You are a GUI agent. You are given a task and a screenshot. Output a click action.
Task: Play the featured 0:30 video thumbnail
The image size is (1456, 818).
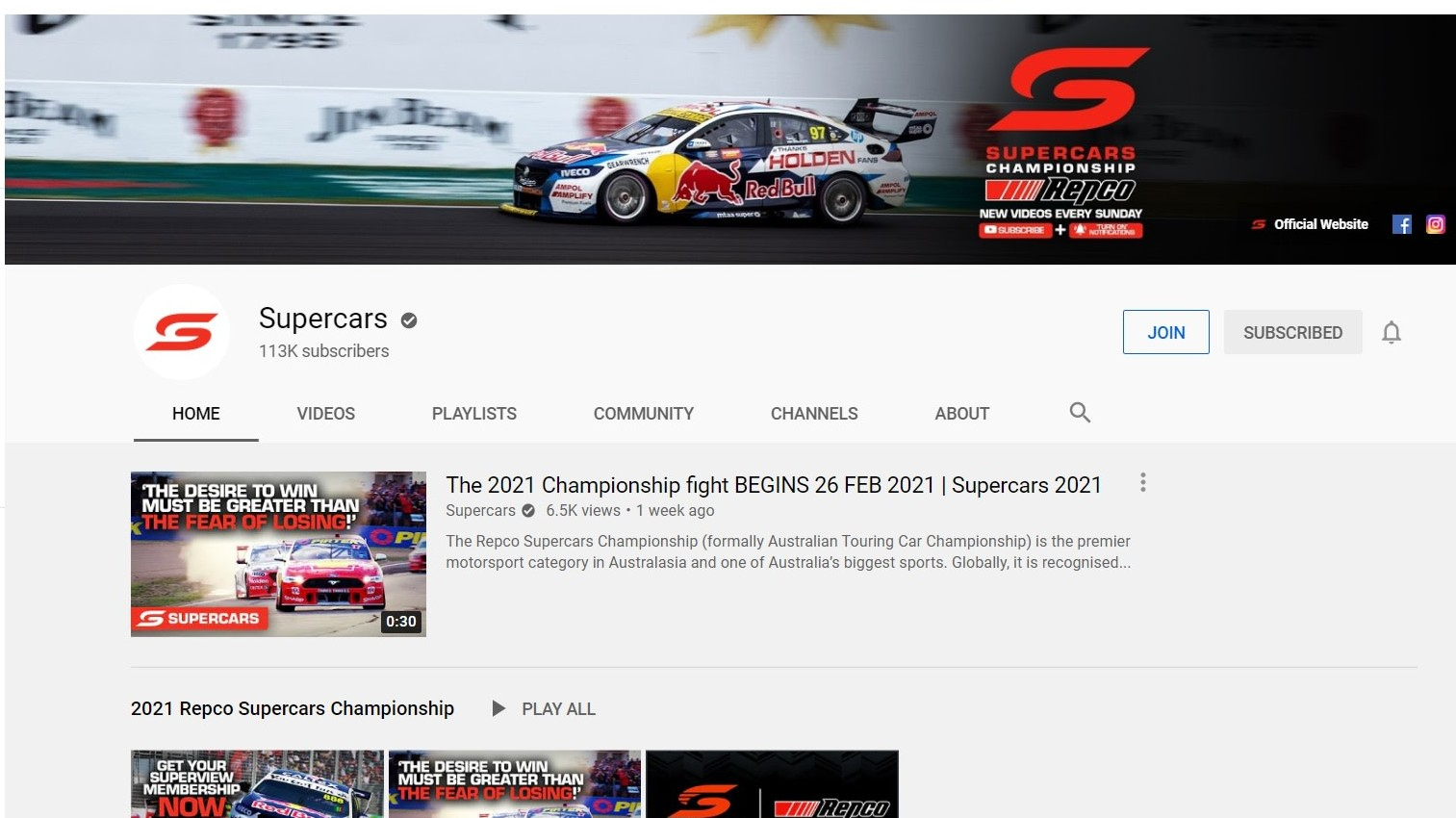pyautogui.click(x=278, y=554)
